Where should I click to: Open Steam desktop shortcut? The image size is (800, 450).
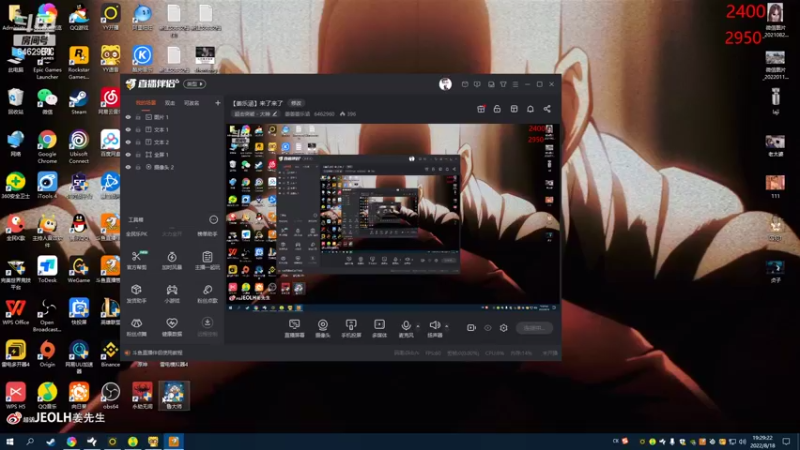click(79, 101)
